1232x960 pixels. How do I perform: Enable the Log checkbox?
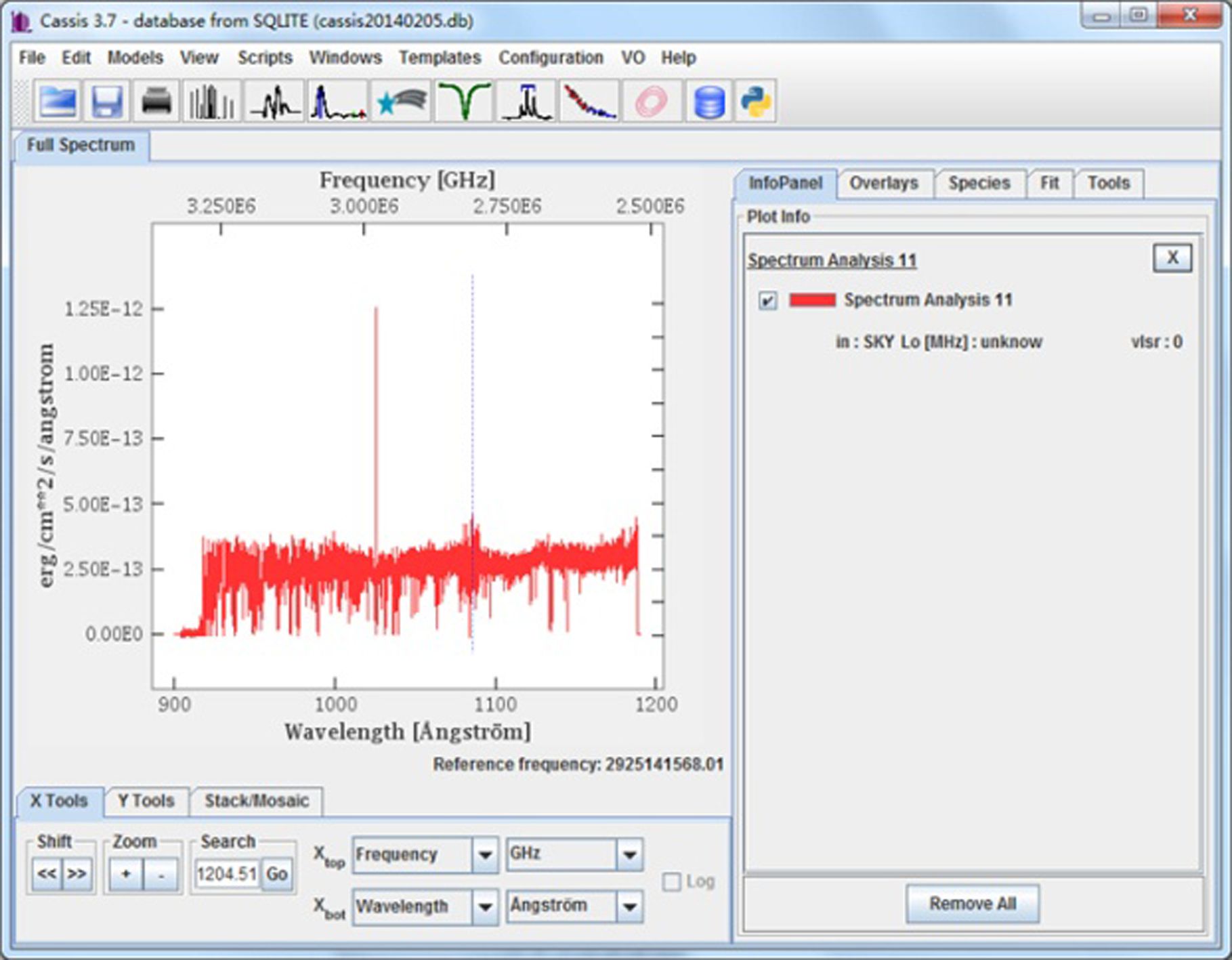[671, 881]
